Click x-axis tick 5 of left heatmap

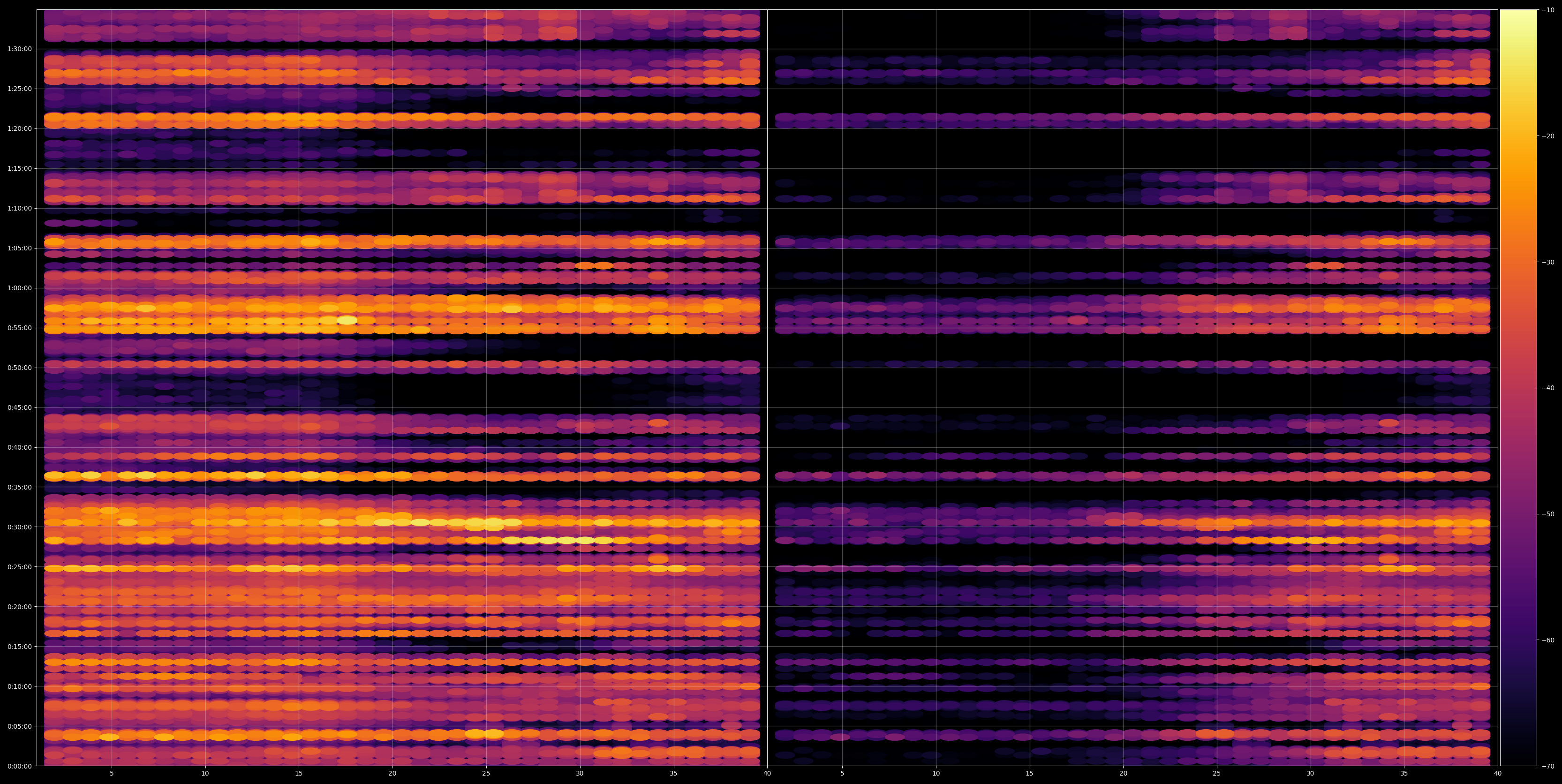[x=112, y=774]
